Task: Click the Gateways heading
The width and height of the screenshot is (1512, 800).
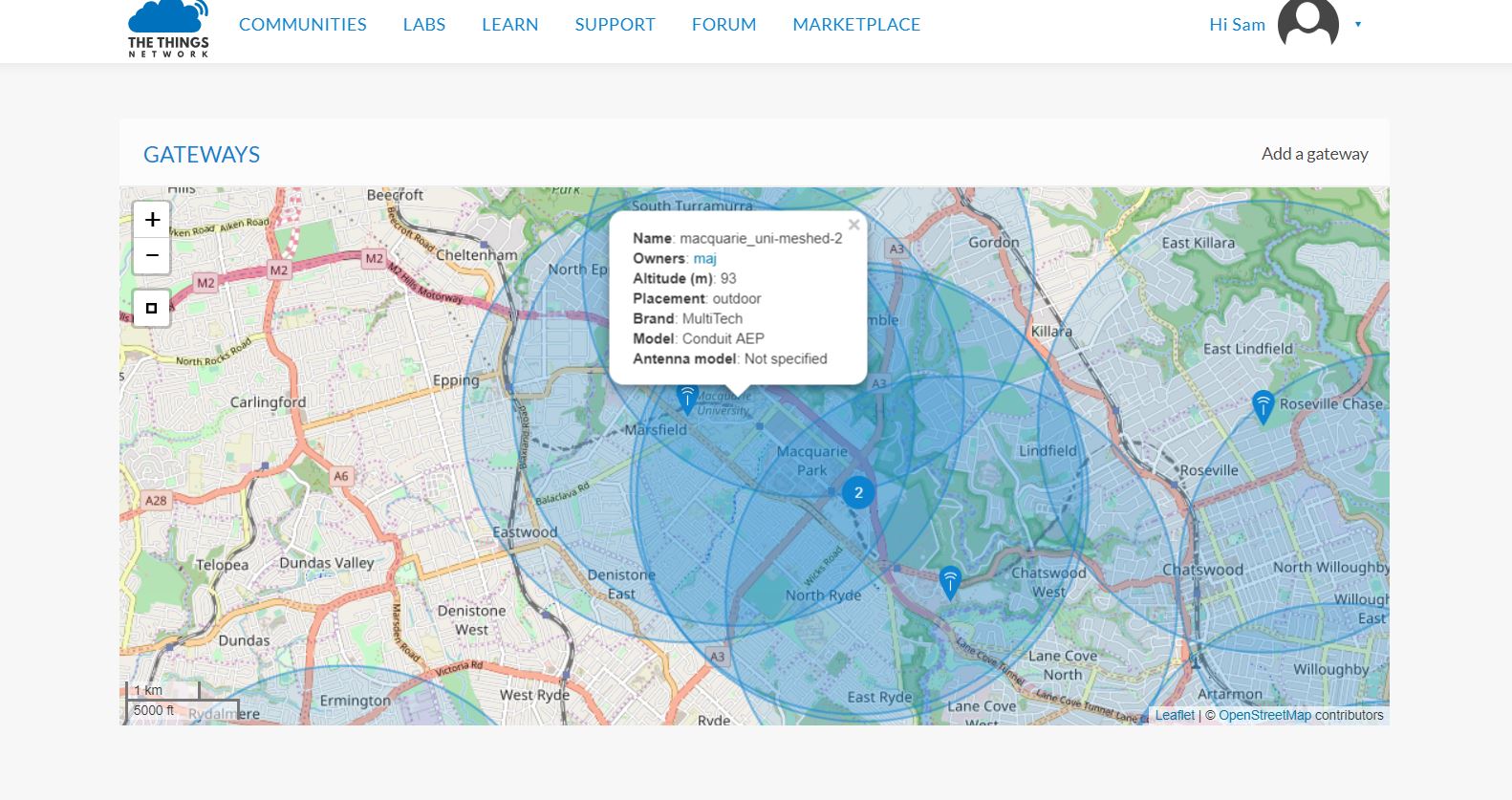Action: click(202, 155)
